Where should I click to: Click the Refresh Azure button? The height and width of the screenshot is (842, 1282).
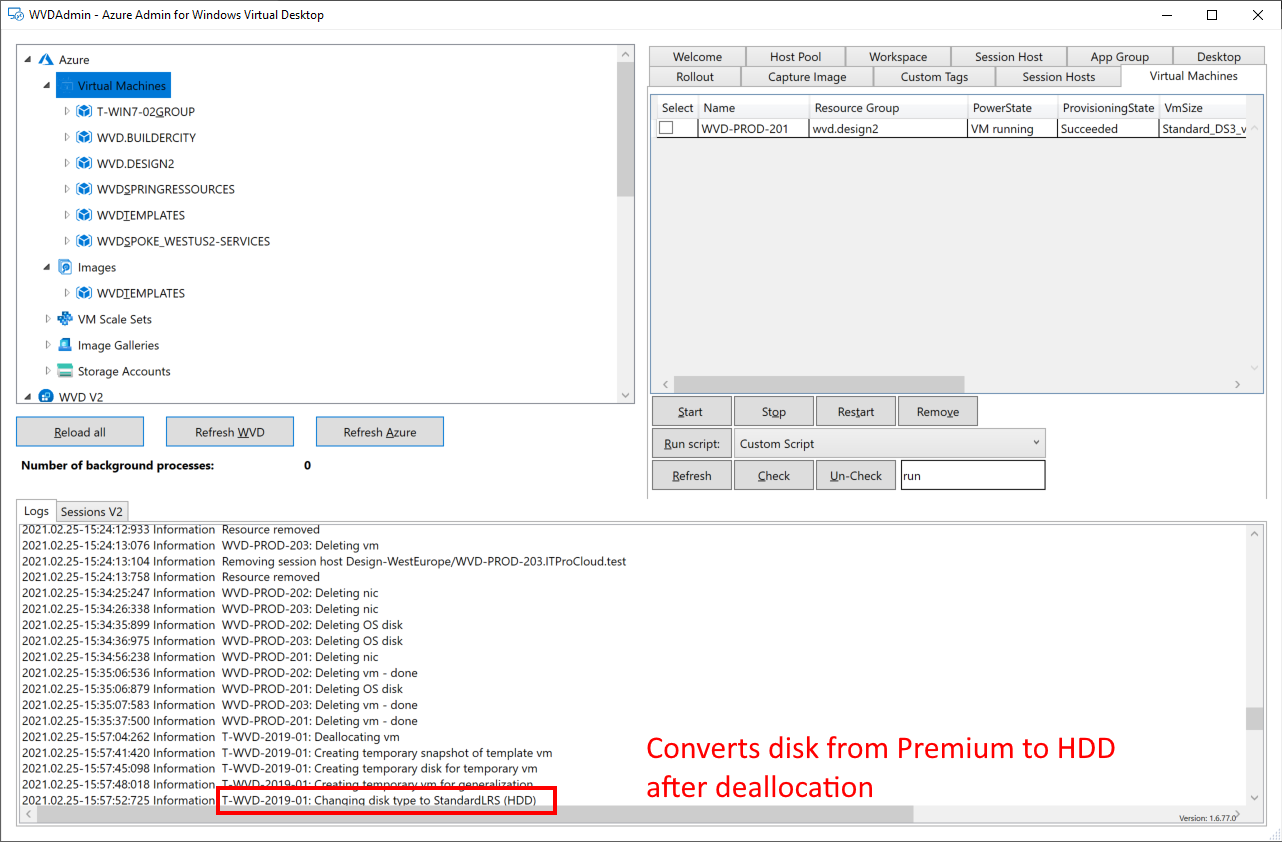(x=380, y=432)
